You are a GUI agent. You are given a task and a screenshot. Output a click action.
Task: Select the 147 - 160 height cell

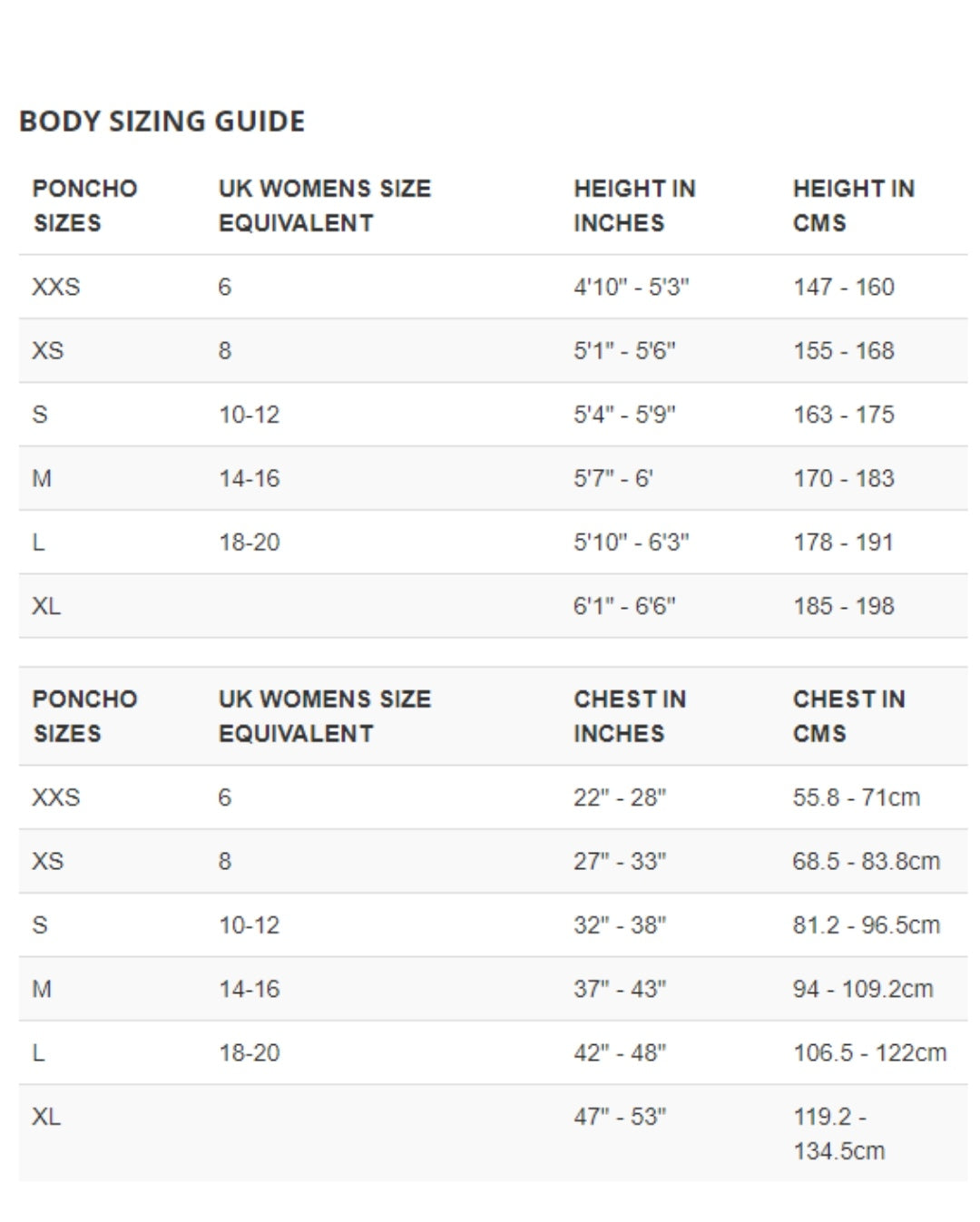click(844, 288)
